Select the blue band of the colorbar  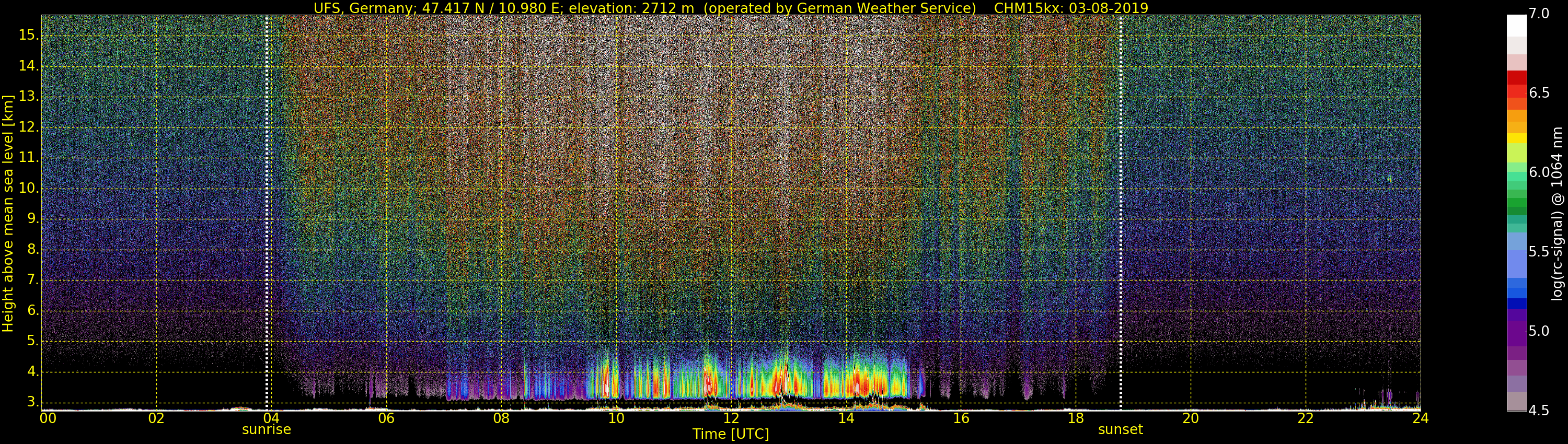point(1516,293)
